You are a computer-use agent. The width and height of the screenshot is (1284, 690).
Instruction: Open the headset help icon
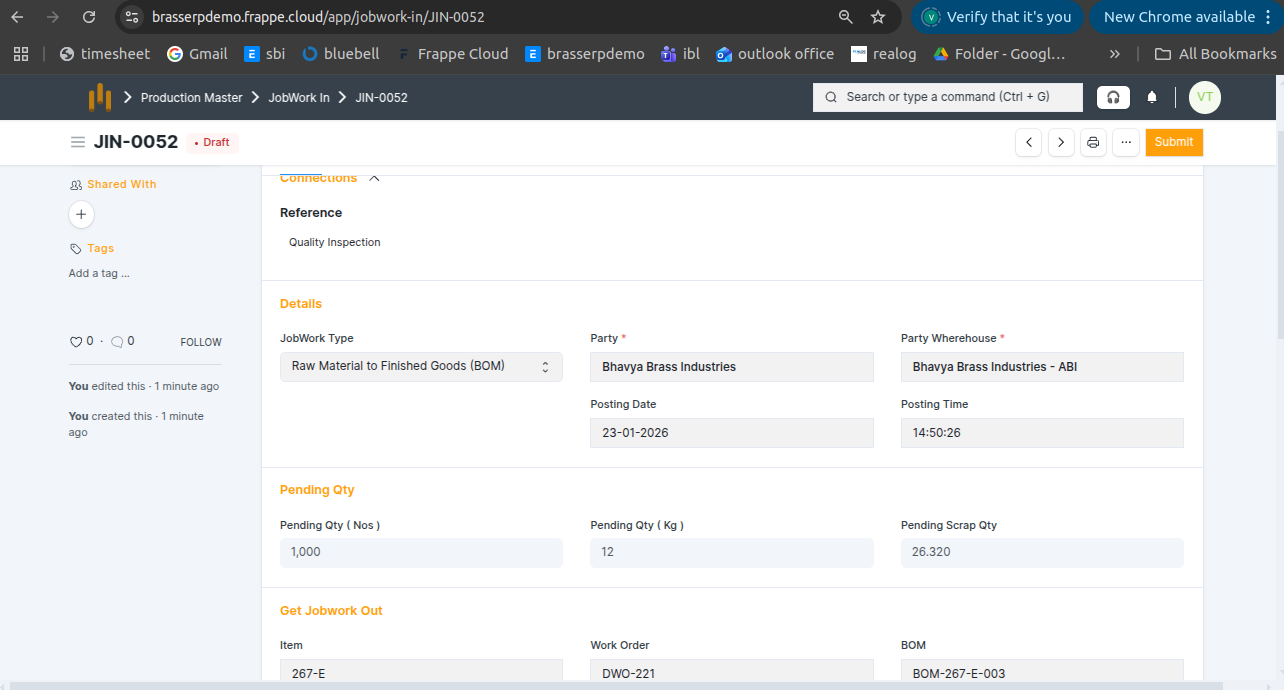point(1113,97)
